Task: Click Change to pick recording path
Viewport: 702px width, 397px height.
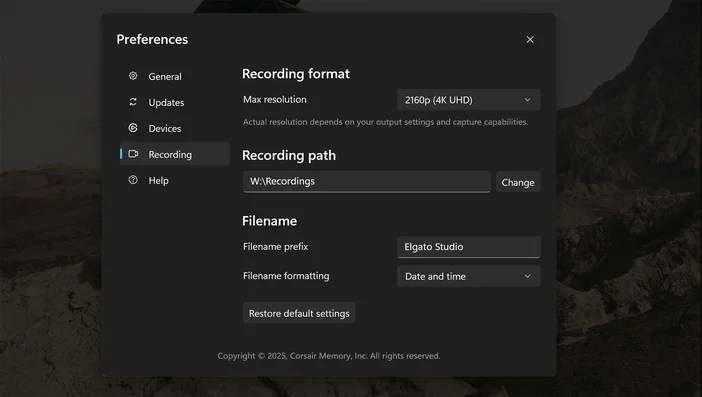Action: [518, 182]
